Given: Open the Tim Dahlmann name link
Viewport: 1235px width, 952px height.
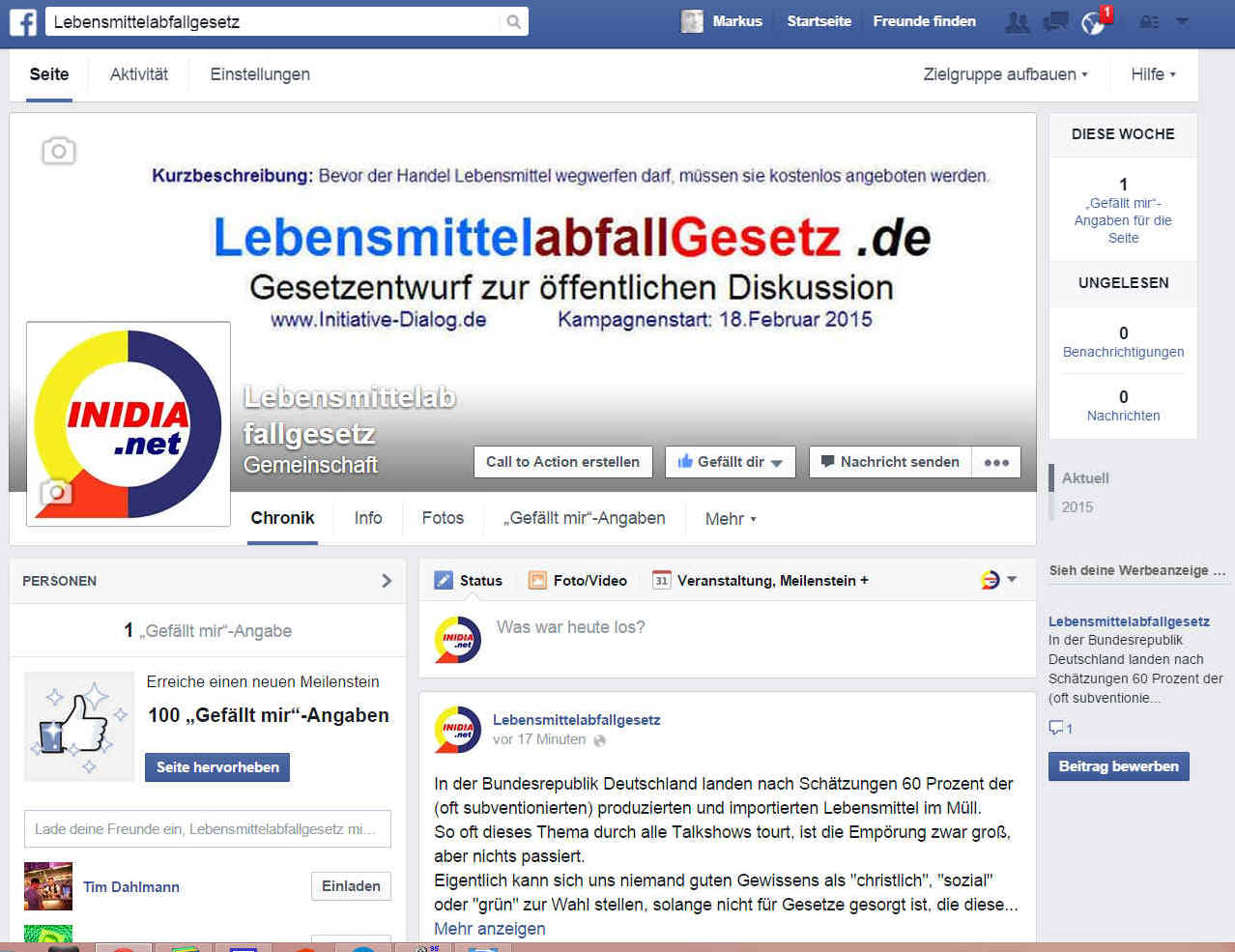Looking at the screenshot, I should pos(131,886).
